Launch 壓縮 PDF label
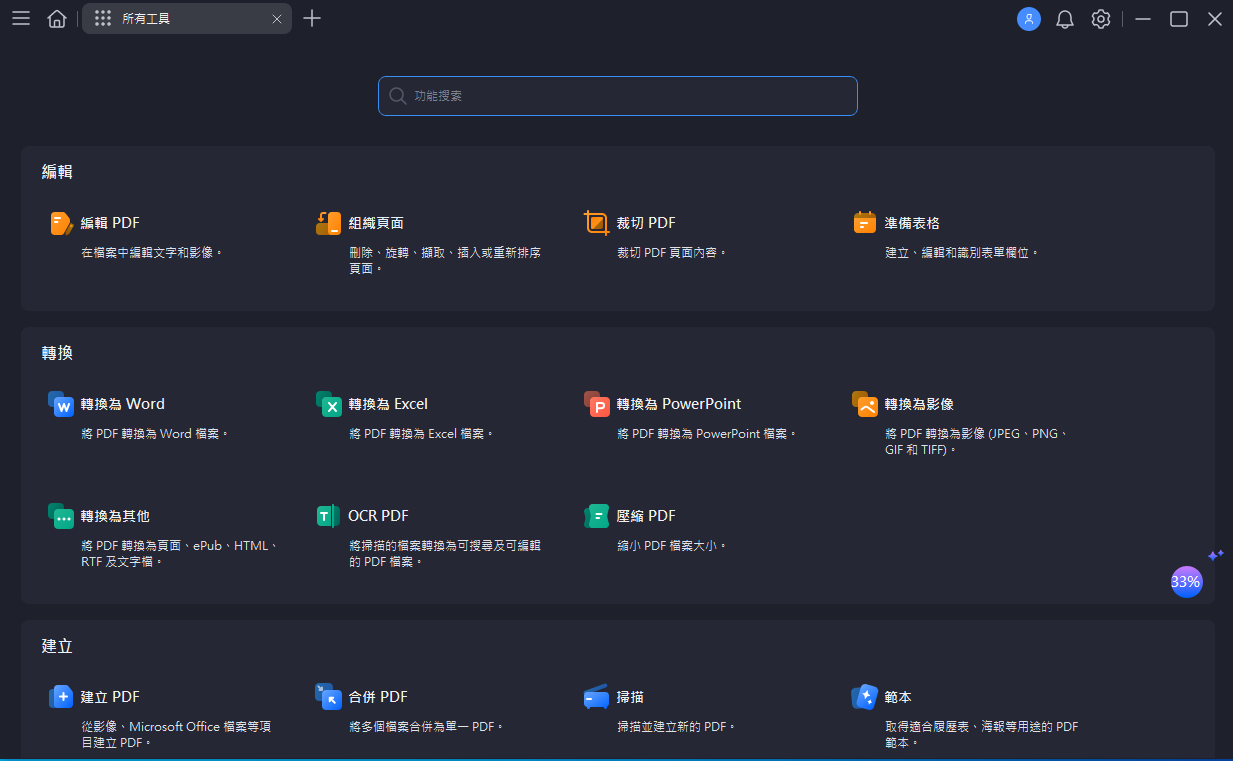The image size is (1233, 761). pyautogui.click(x=646, y=516)
